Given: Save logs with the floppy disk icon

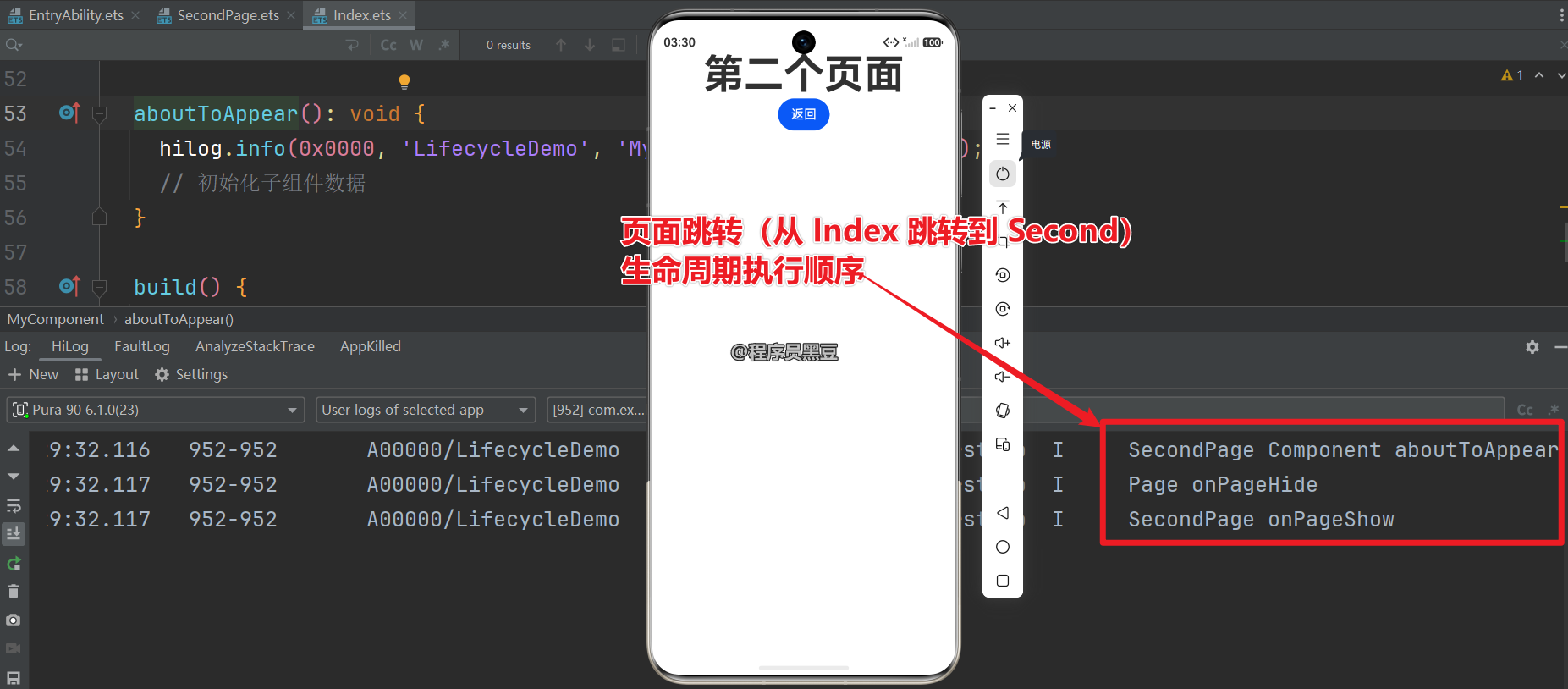Looking at the screenshot, I should click(x=14, y=677).
